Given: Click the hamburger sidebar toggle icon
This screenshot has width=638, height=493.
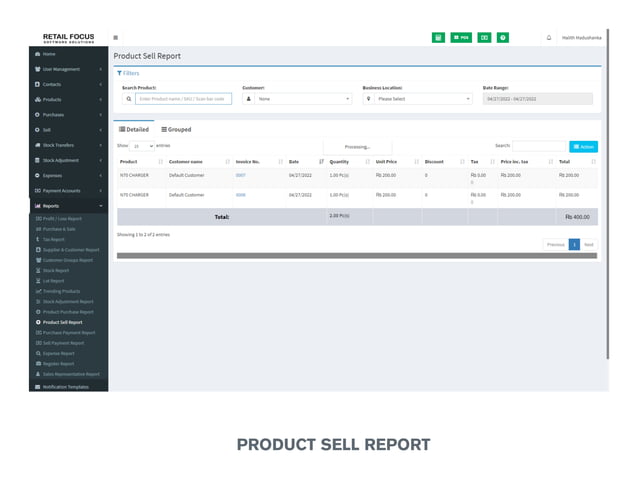Looking at the screenshot, I should (116, 37).
